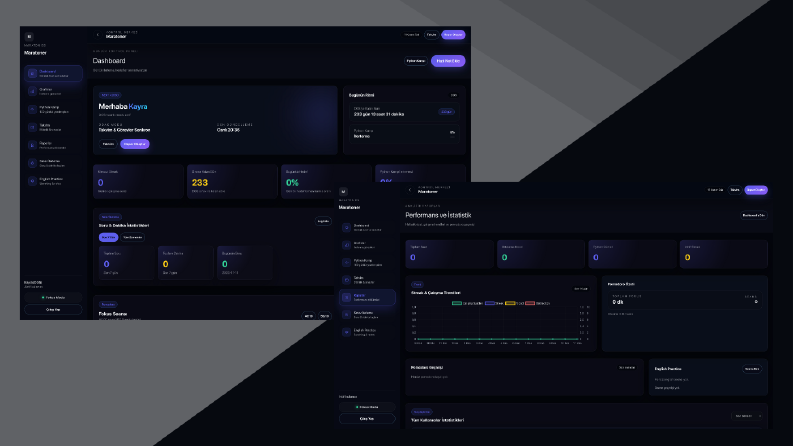Viewport: 793px width, 446px height.
Task: Click Takvim icon in Dashboard window sidebar
Action: coord(32,127)
